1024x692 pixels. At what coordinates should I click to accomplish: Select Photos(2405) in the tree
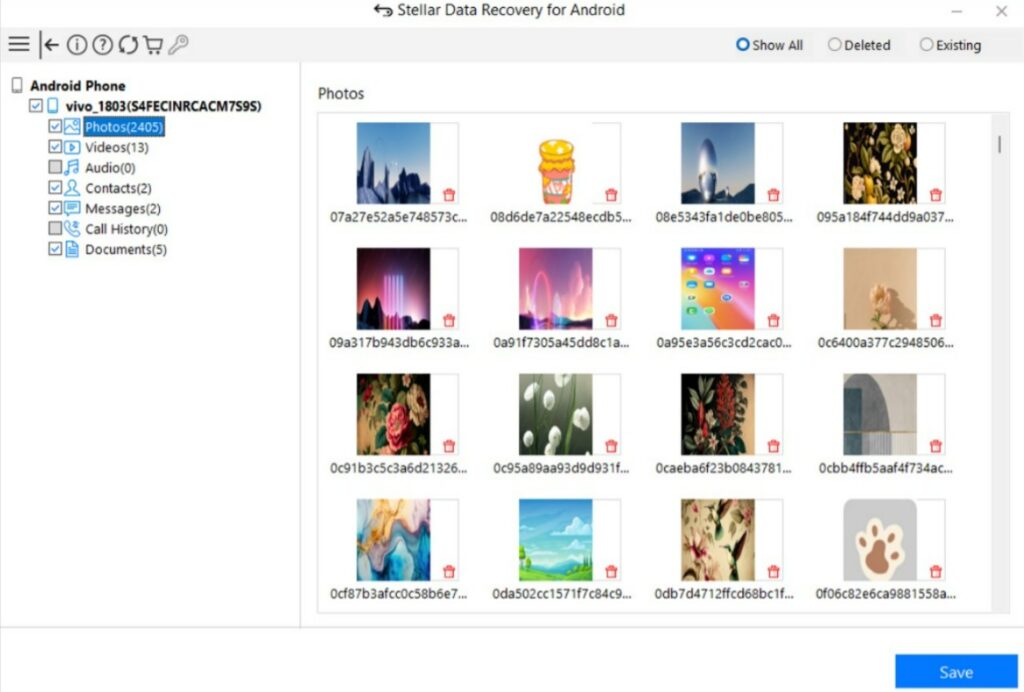click(124, 127)
